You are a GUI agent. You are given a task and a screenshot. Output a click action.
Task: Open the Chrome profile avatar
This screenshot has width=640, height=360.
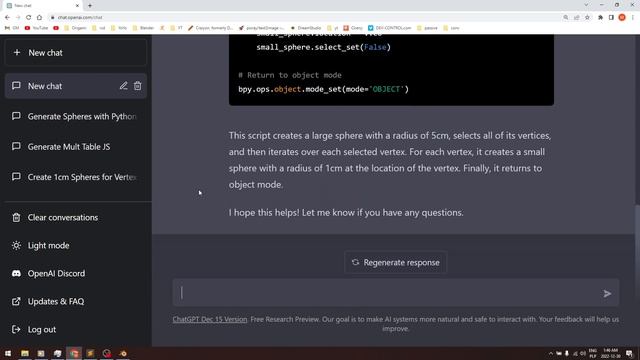(x=622, y=18)
